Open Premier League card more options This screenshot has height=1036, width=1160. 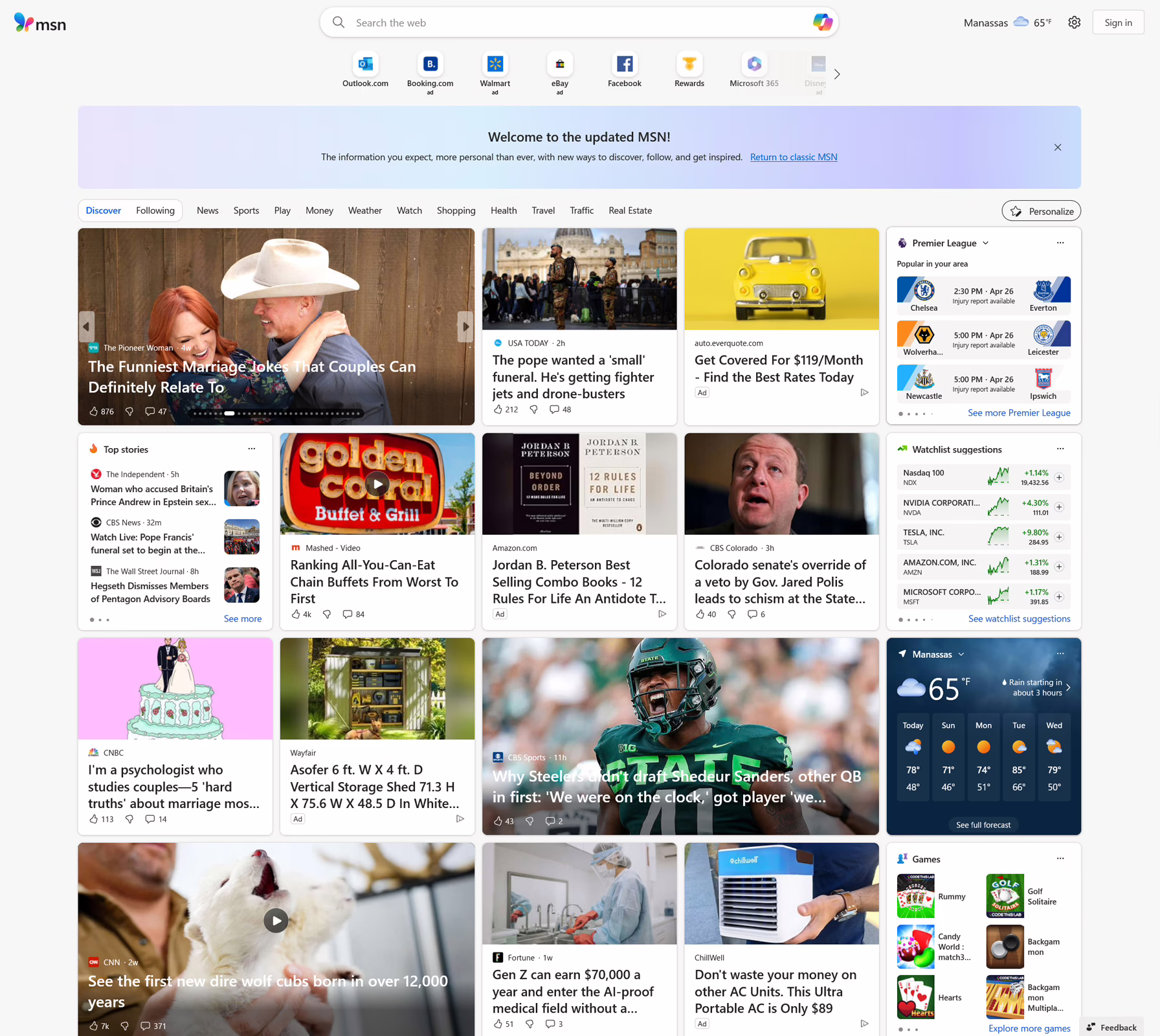[x=1060, y=243]
